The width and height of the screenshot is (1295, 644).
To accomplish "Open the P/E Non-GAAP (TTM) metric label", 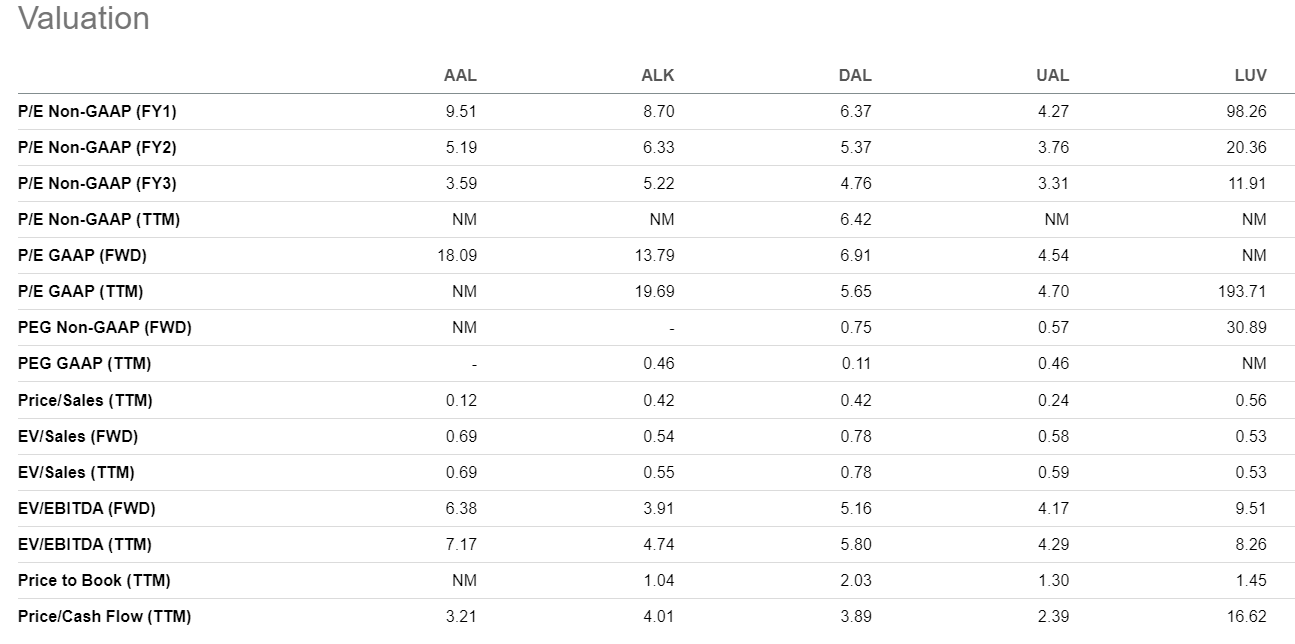I will coord(99,219).
